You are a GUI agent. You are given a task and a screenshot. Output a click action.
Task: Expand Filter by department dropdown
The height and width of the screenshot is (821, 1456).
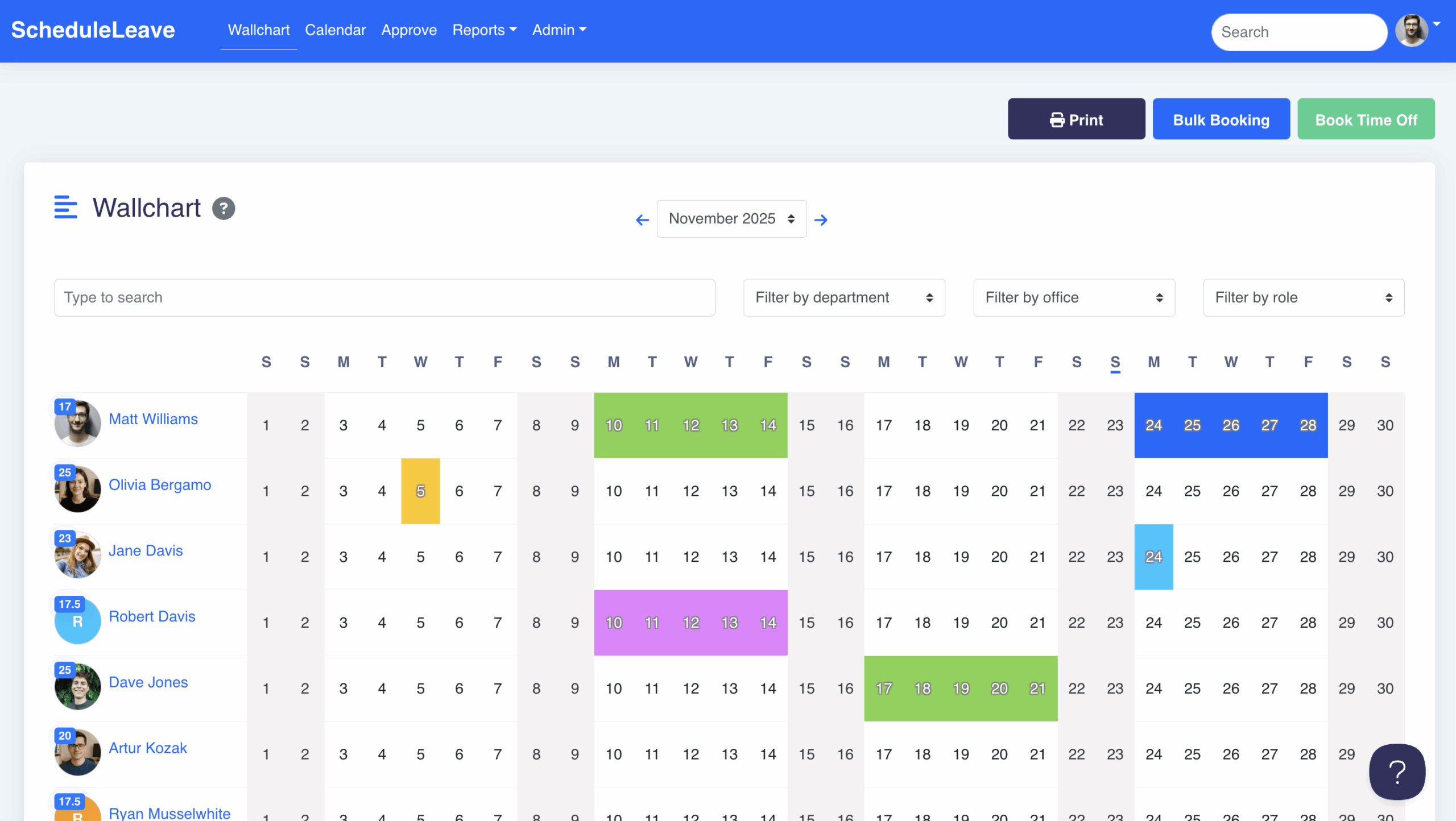point(843,297)
